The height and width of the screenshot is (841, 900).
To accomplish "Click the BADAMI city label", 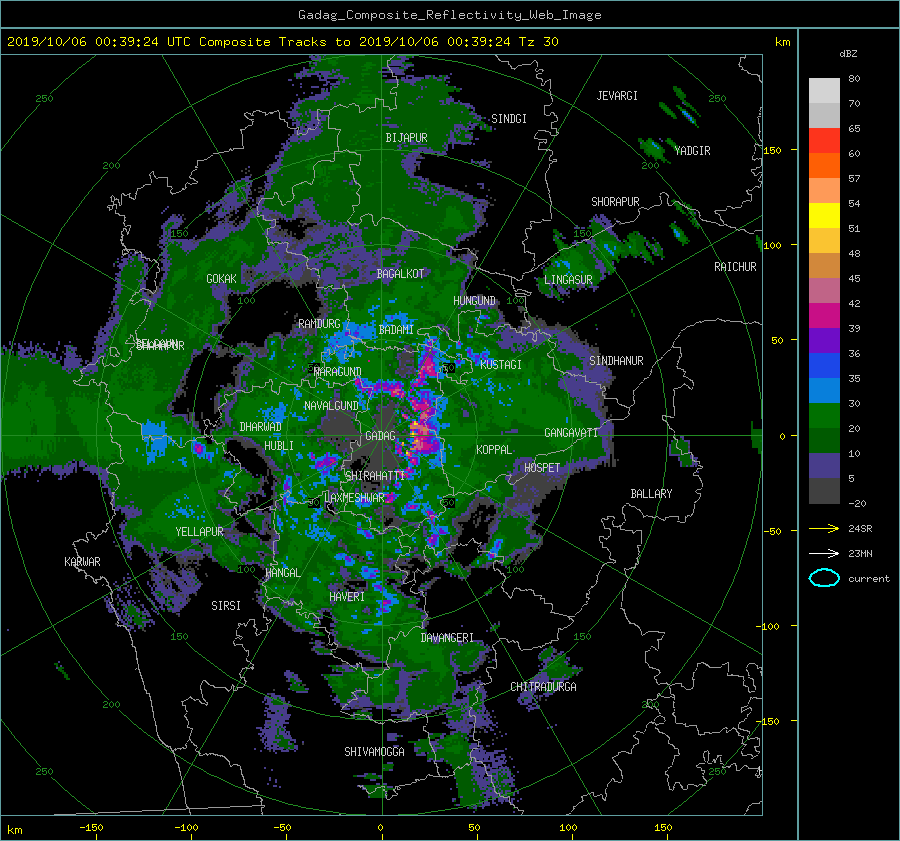I will 396,330.
